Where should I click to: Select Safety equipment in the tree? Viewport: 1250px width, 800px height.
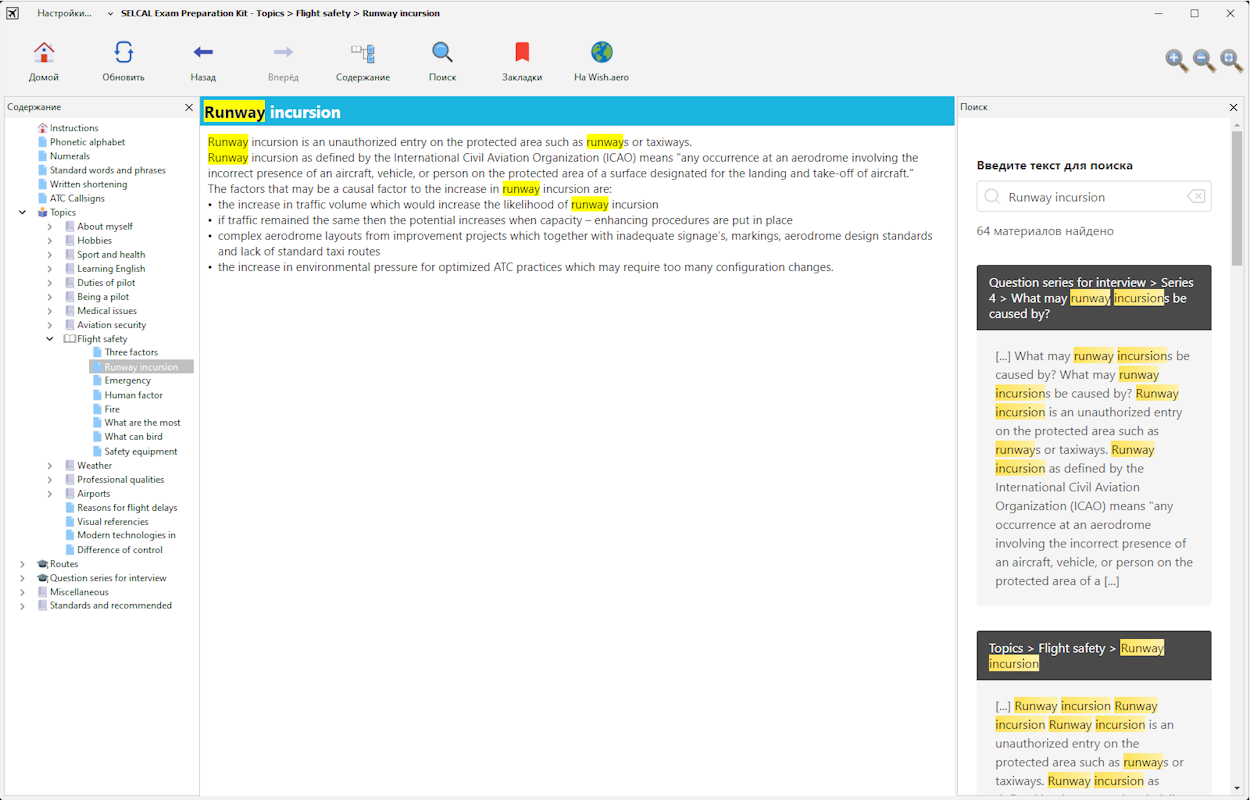pyautogui.click(x=141, y=451)
